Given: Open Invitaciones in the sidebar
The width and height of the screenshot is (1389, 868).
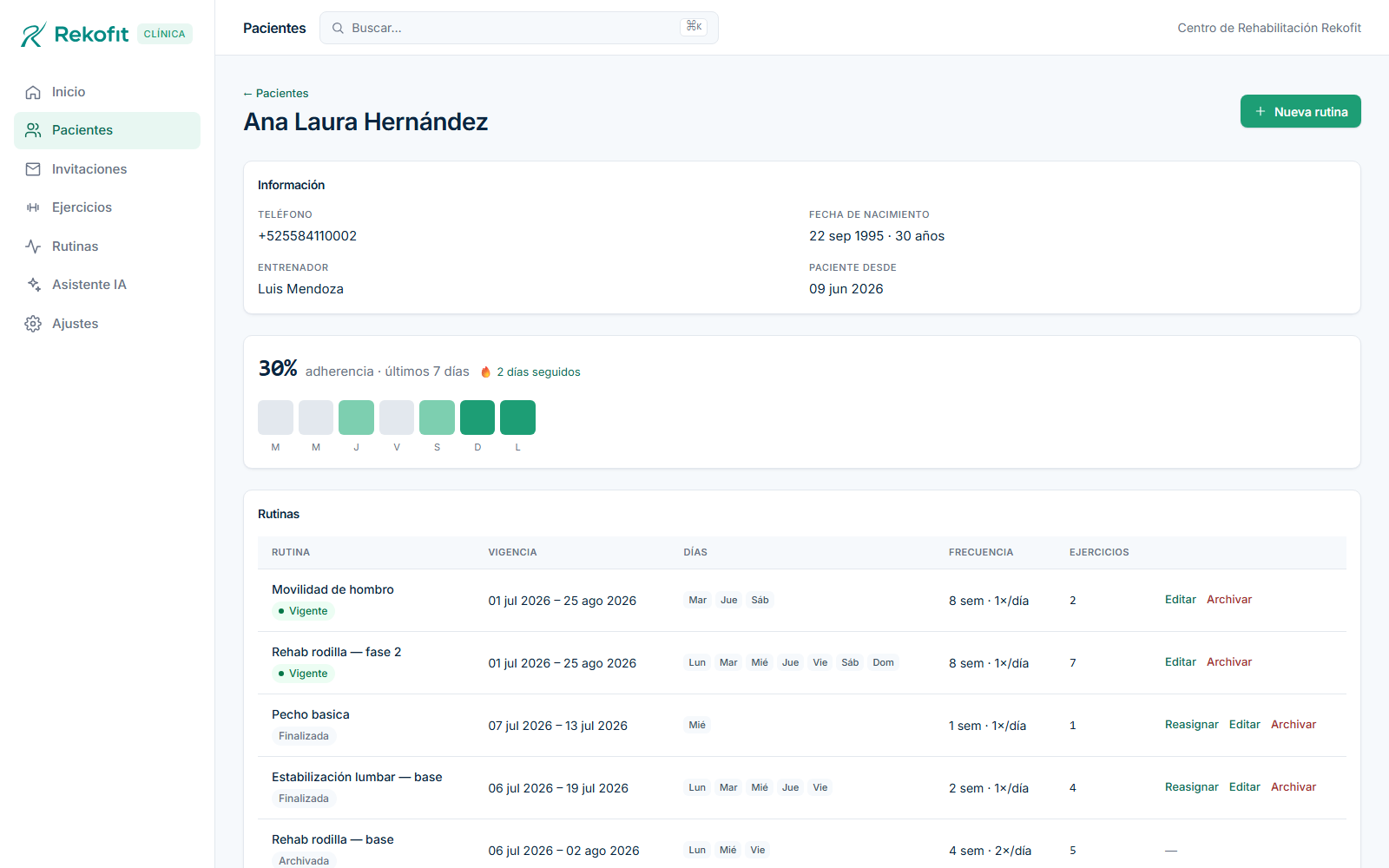Looking at the screenshot, I should tap(107, 169).
